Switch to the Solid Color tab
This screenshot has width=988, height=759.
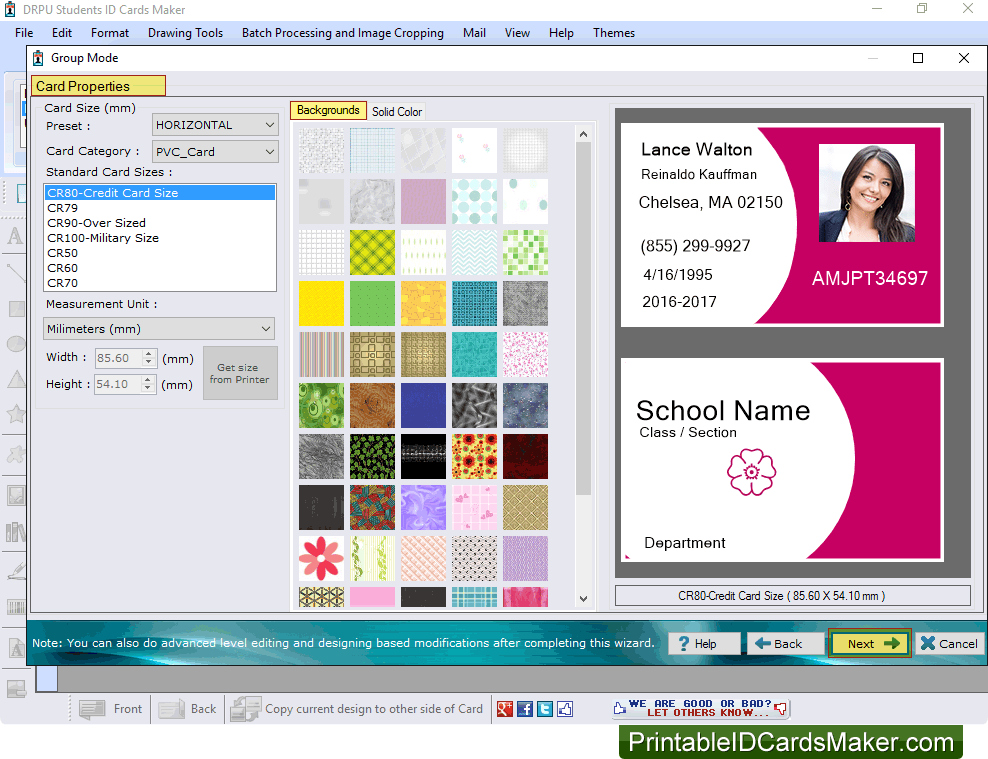click(396, 112)
